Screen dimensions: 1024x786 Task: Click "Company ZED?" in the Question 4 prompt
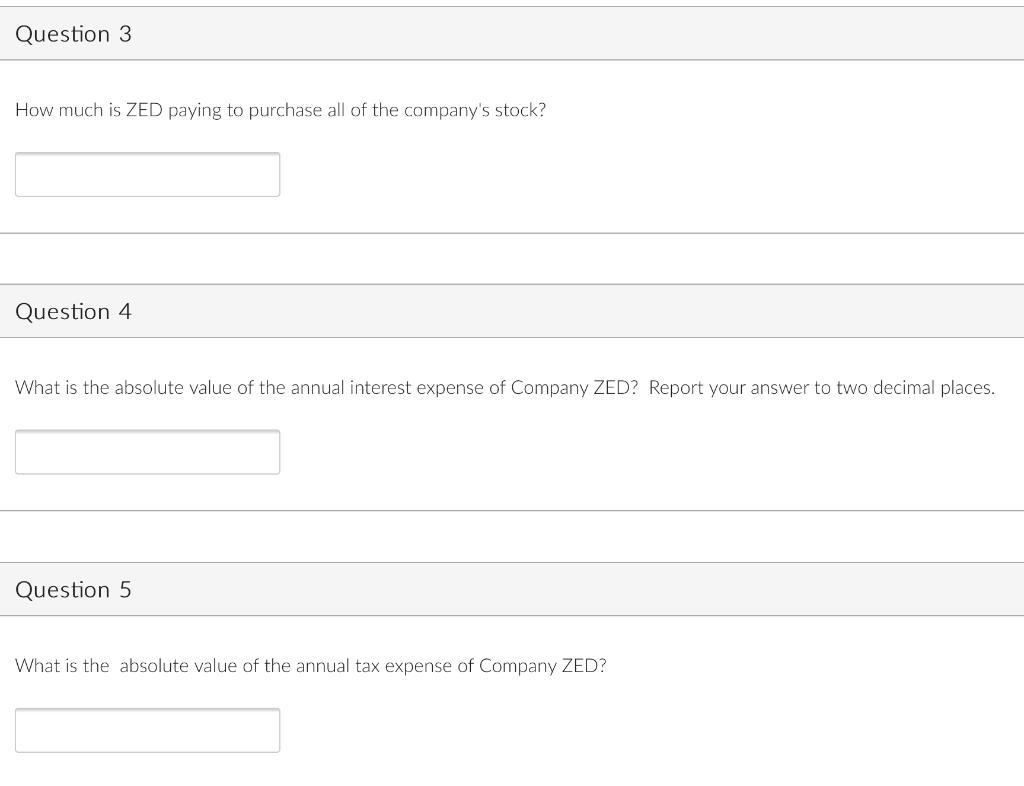574,388
